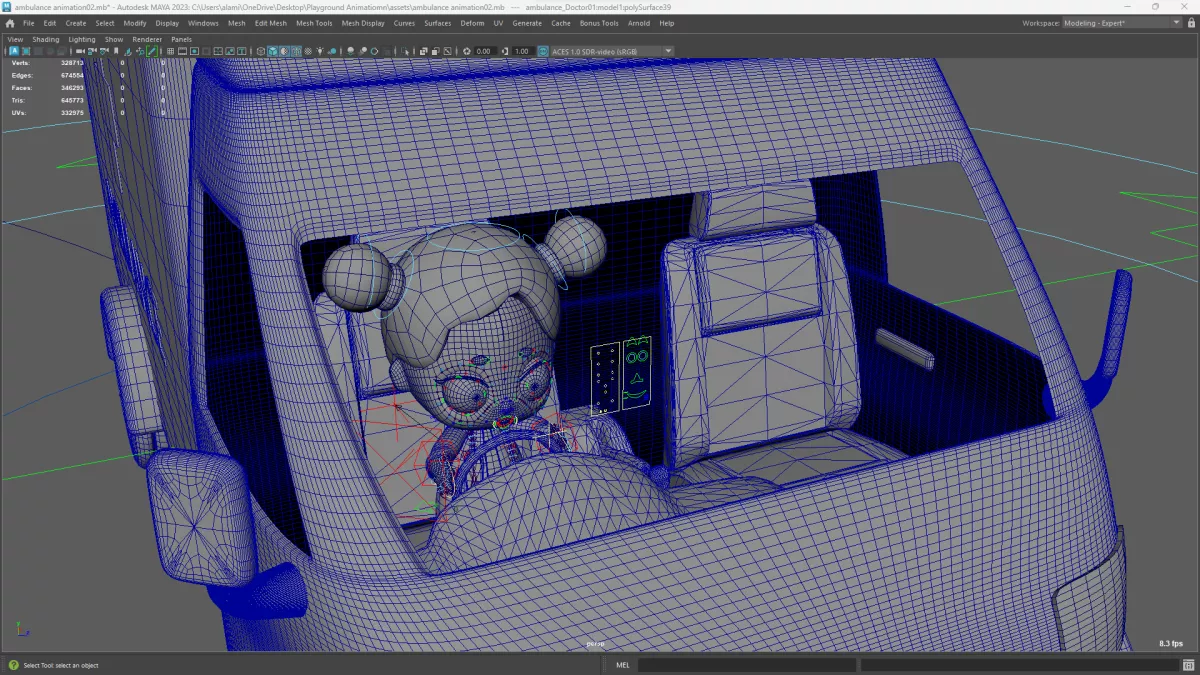1200x675 pixels.
Task: Click the Motion Blur icon
Action: pos(363,51)
